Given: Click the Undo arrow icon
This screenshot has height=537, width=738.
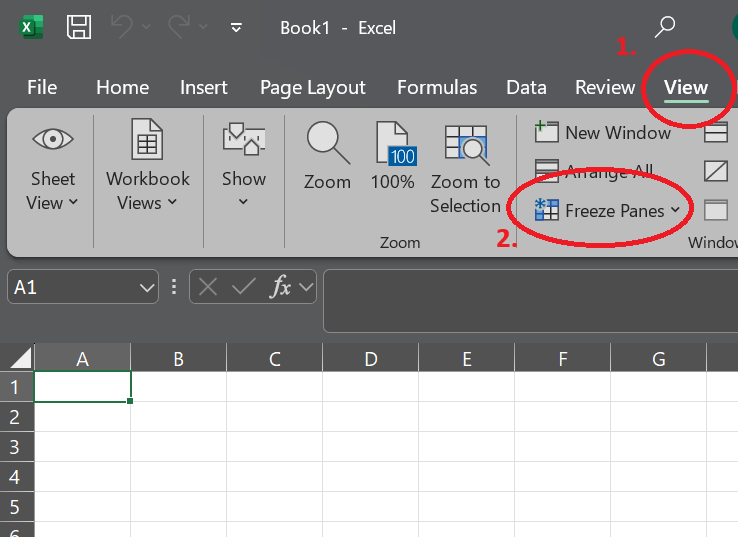Looking at the screenshot, I should click(122, 26).
